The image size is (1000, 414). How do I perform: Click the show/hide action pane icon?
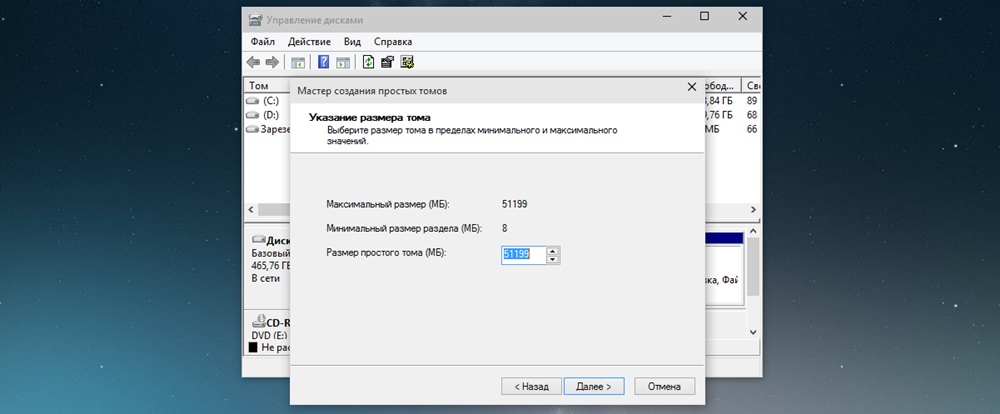[x=343, y=62]
